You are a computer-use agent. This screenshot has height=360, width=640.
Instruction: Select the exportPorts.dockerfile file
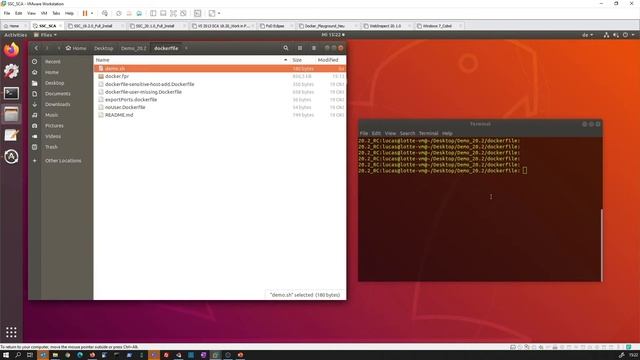(220, 100)
